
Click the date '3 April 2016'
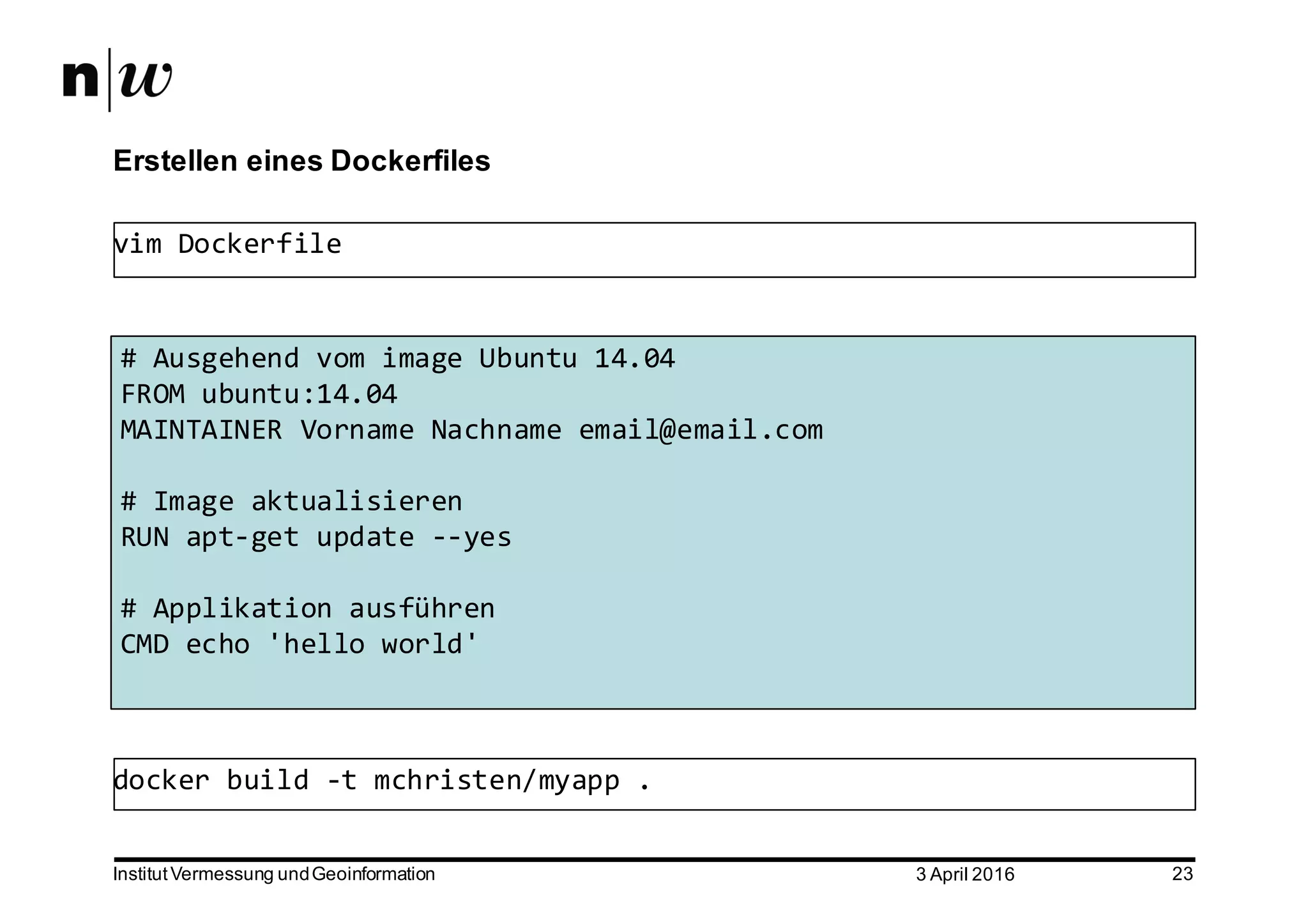click(x=965, y=875)
